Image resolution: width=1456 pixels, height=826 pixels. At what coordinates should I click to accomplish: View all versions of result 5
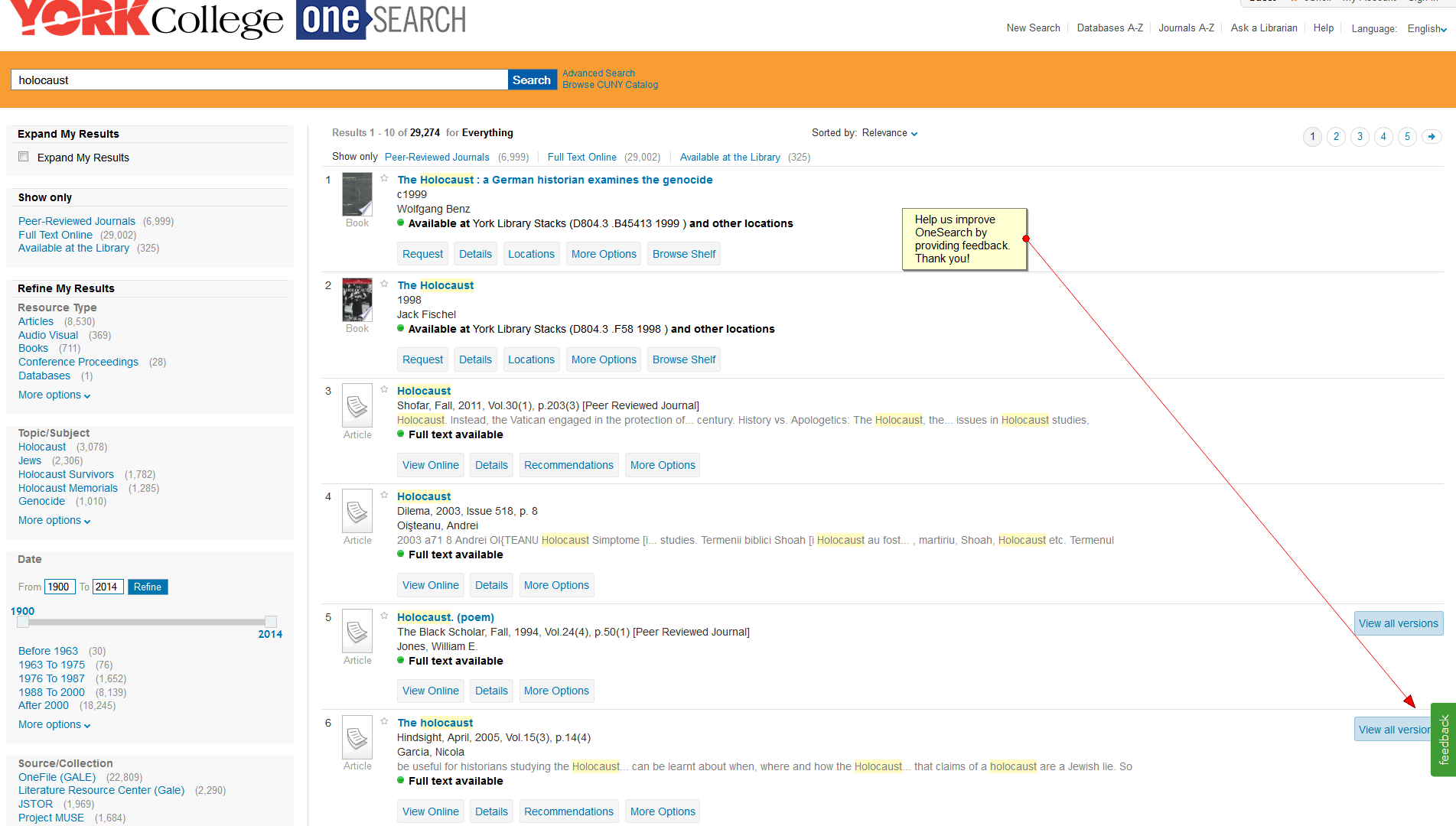tap(1398, 623)
